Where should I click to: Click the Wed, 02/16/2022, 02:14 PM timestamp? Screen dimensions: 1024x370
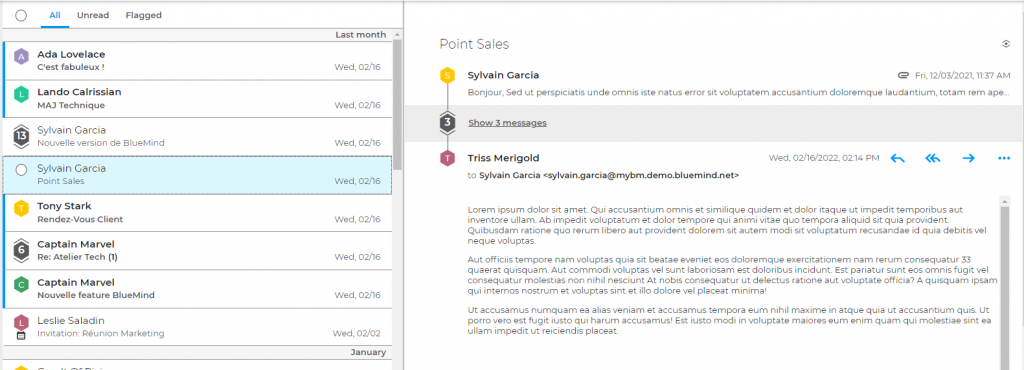pyautogui.click(x=824, y=158)
